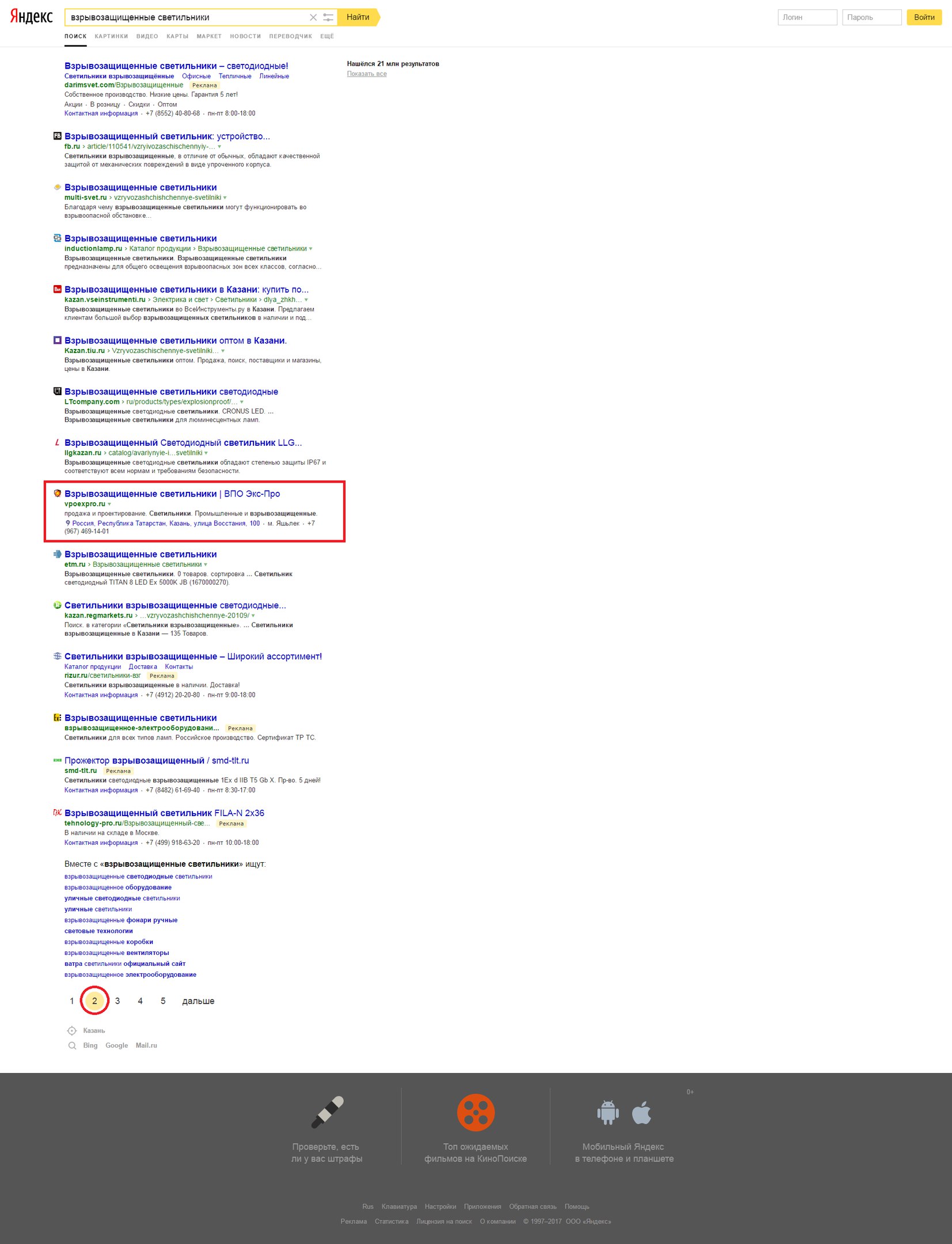The height and width of the screenshot is (1244, 952).
Task: Open the Клавиатура footer link
Action: pyautogui.click(x=399, y=1207)
